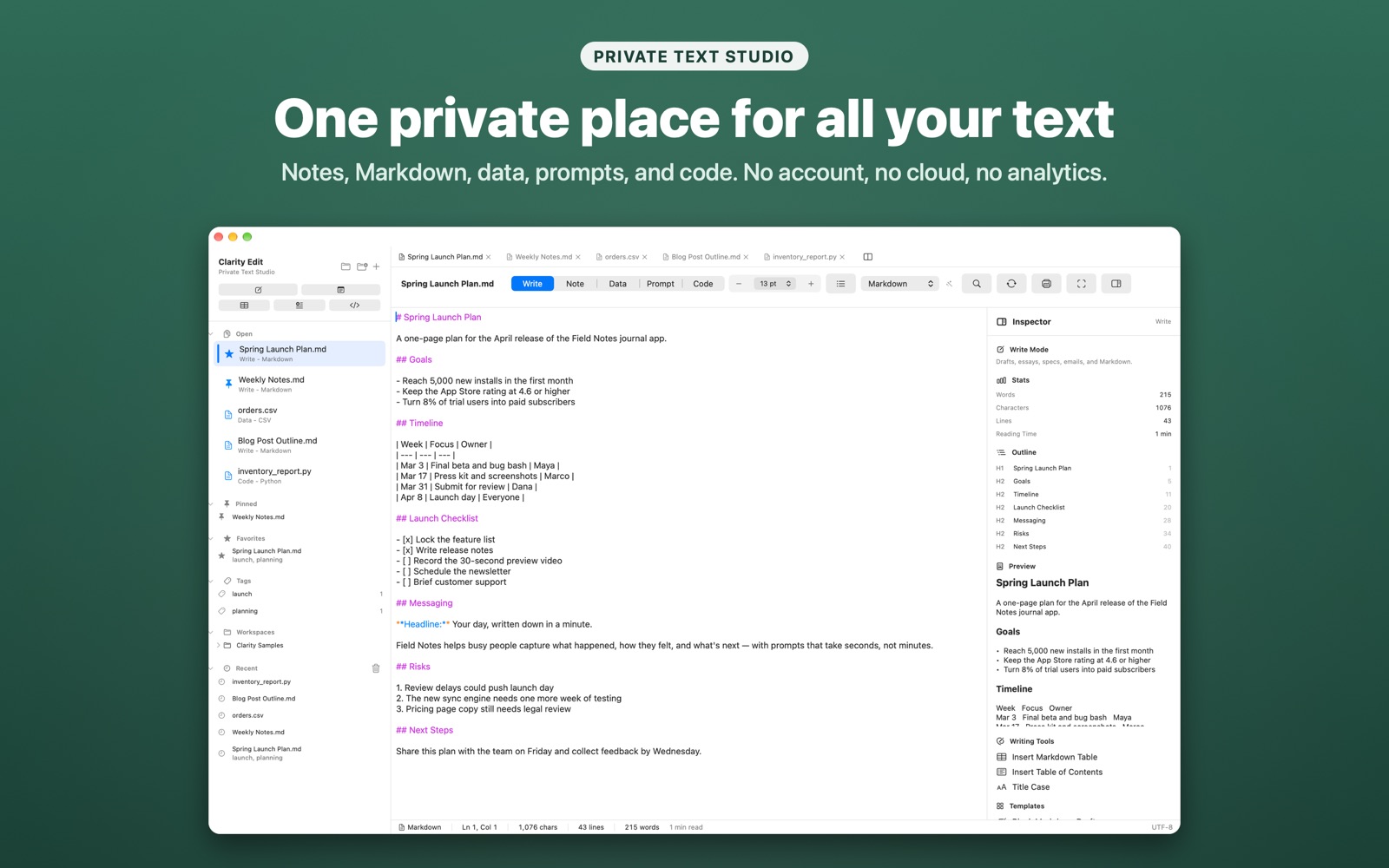Click the new Write document pencil button in the sidebar
Viewport: 1389px width, 868px height.
click(258, 290)
